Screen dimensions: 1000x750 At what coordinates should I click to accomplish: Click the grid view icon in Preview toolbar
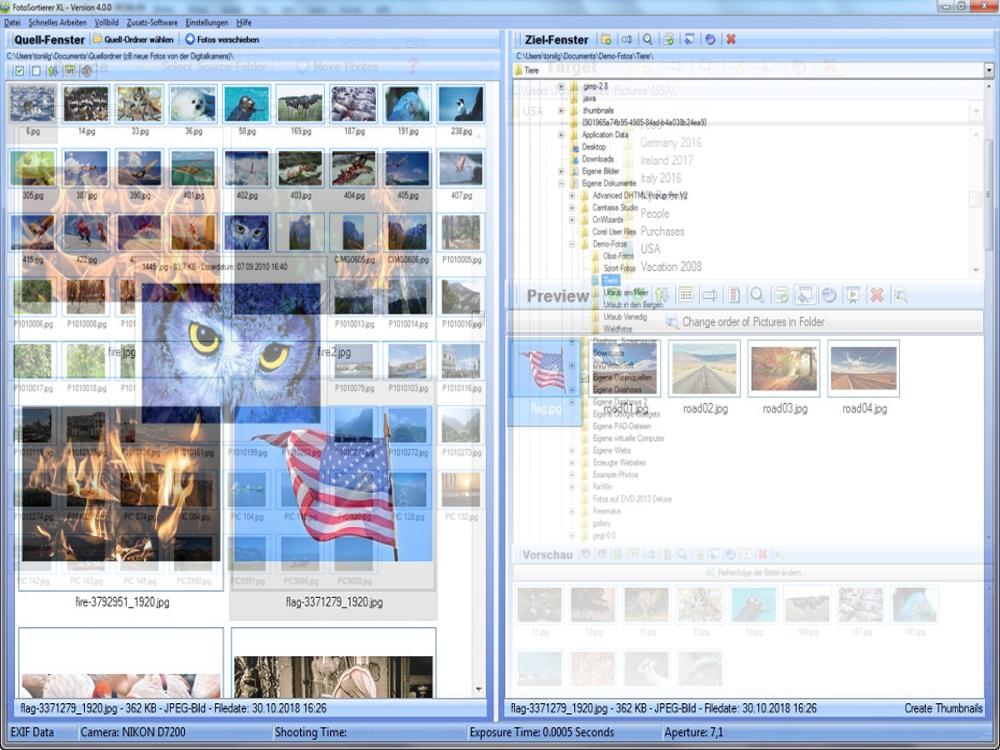tap(686, 295)
